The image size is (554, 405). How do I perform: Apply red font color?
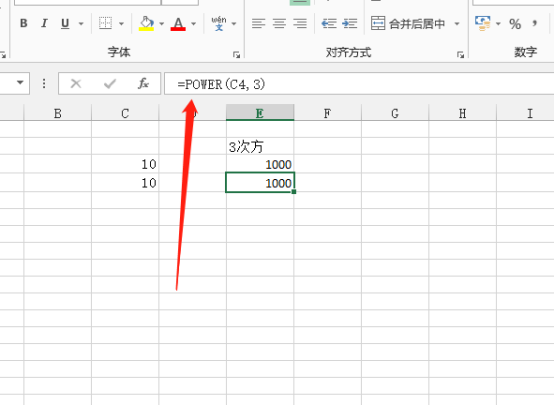coord(178,23)
